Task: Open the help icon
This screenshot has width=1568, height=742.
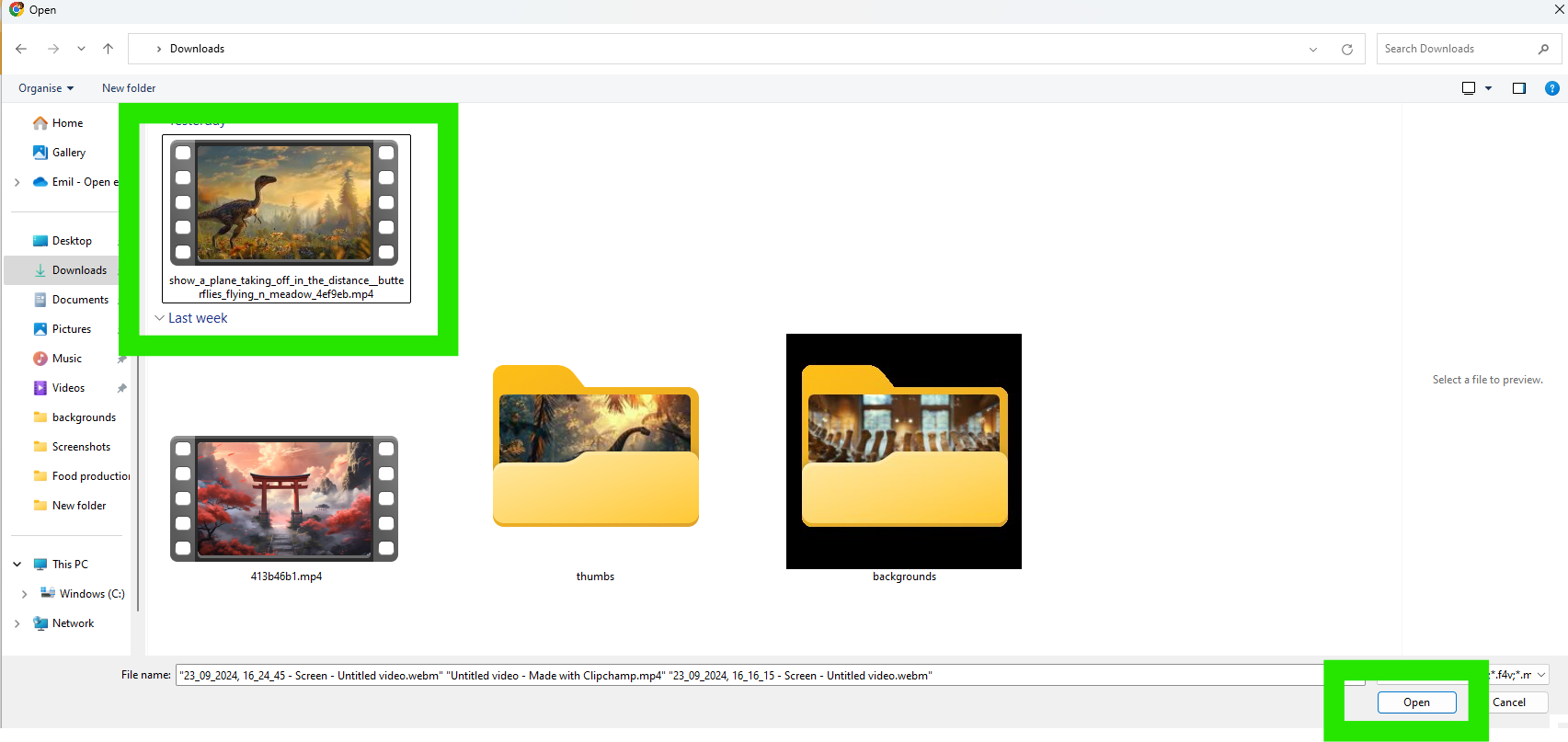Action: click(x=1552, y=88)
